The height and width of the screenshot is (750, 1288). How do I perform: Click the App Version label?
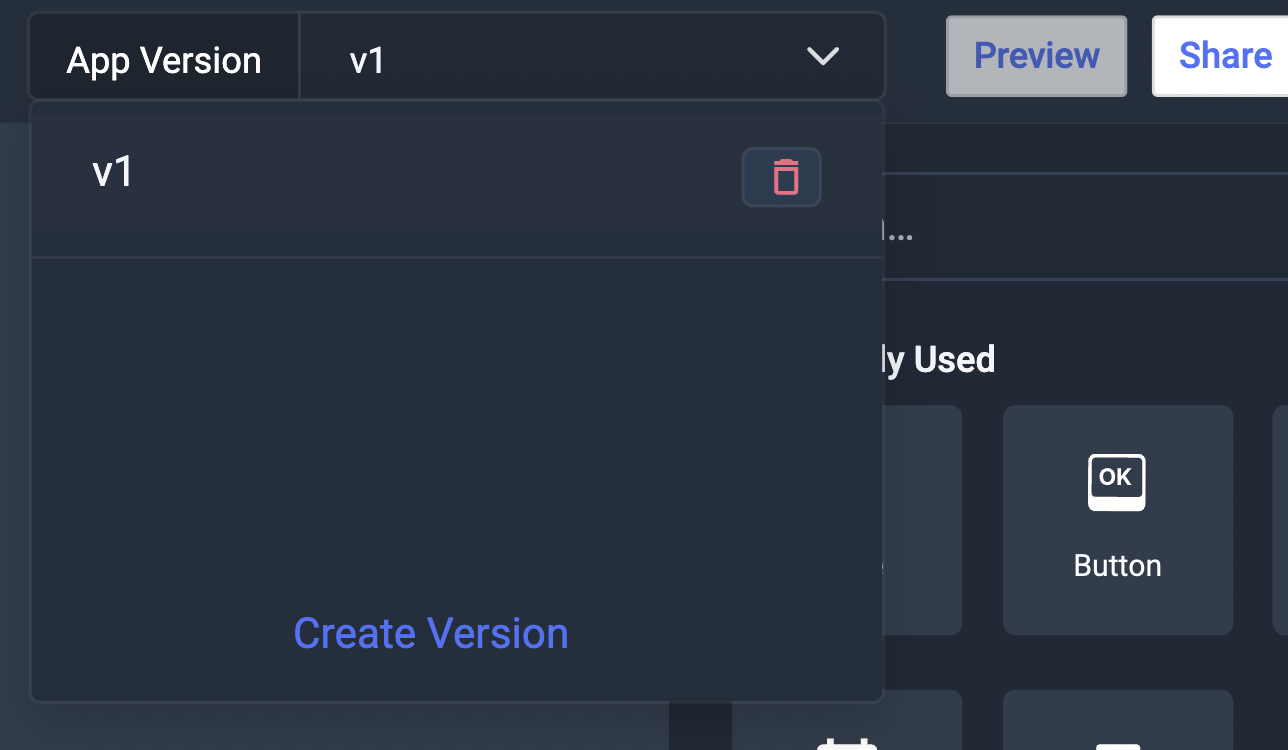coord(163,59)
